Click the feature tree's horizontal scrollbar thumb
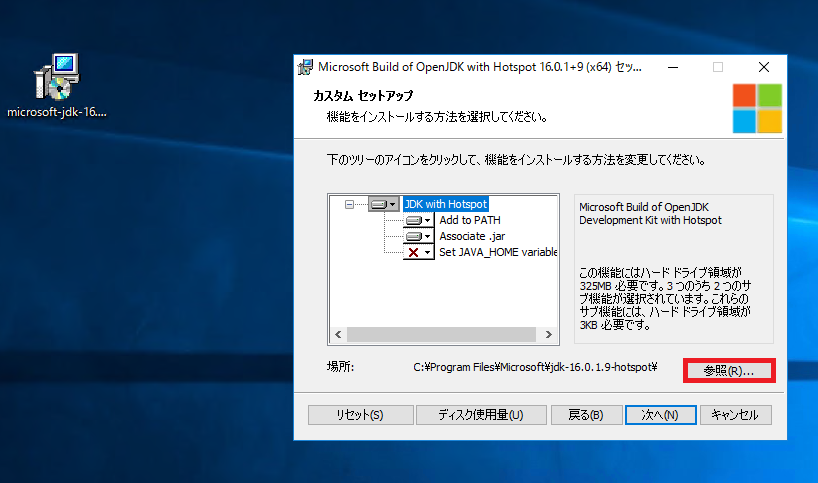This screenshot has width=818, height=483. pos(441,334)
